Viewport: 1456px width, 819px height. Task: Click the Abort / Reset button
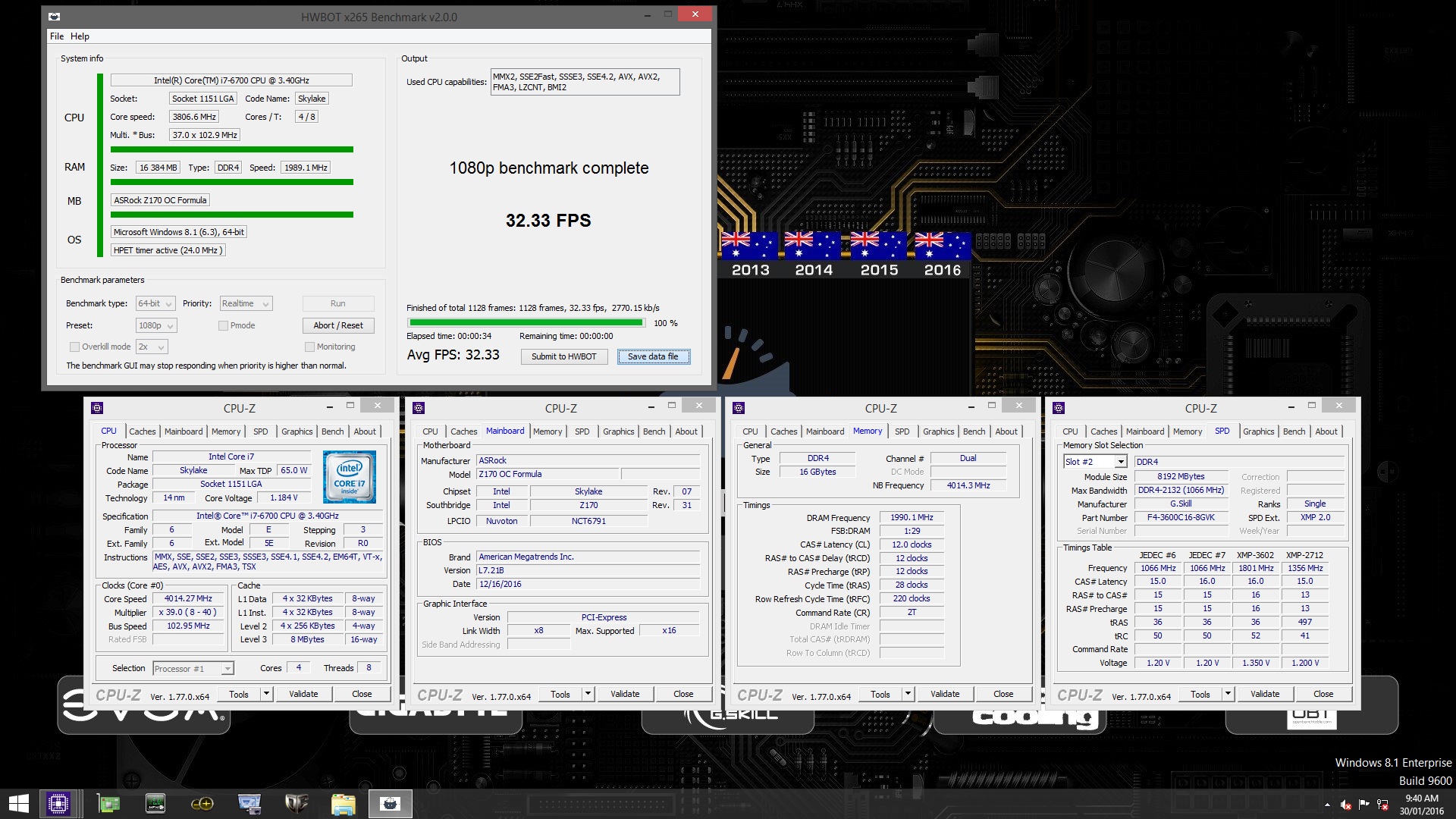coord(338,325)
